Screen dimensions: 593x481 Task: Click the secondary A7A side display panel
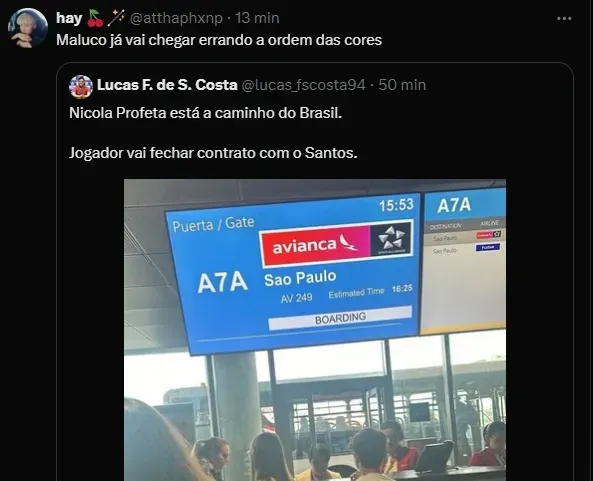click(x=464, y=261)
